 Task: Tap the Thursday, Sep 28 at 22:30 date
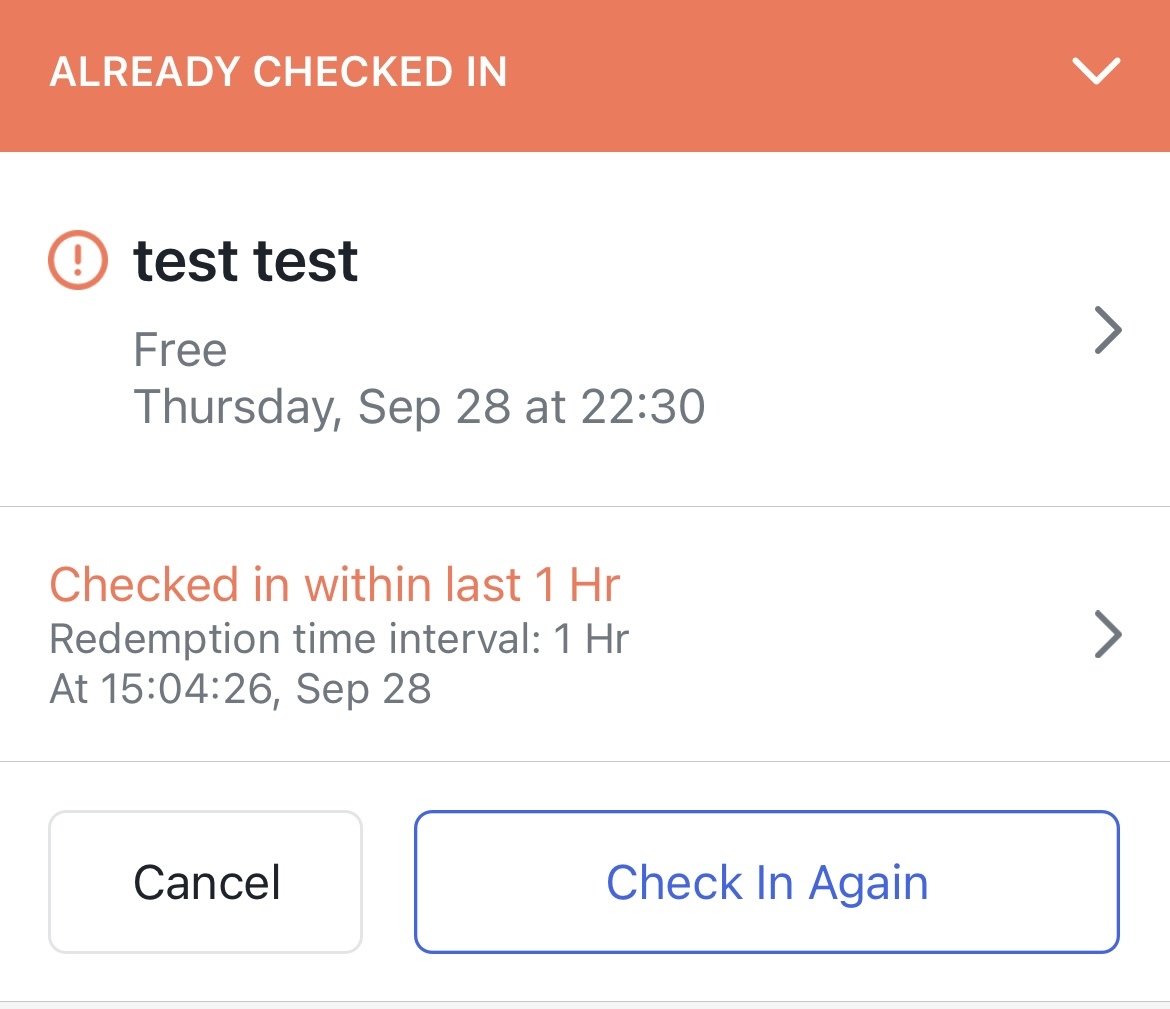click(419, 407)
